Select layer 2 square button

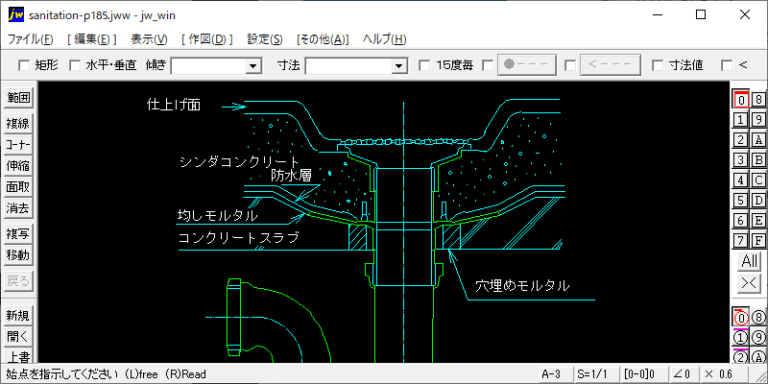[742, 140]
